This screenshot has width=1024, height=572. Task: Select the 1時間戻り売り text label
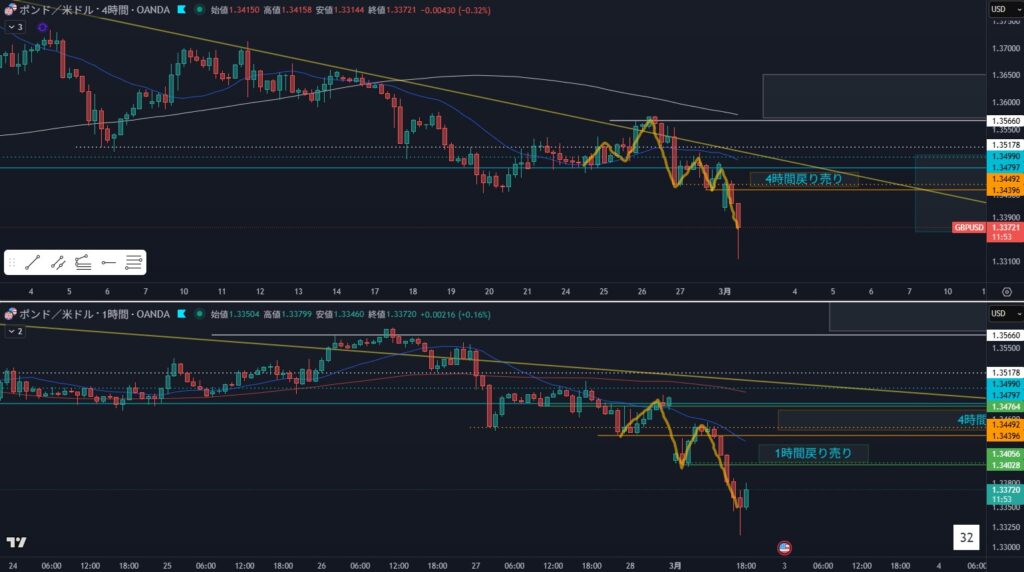813,453
